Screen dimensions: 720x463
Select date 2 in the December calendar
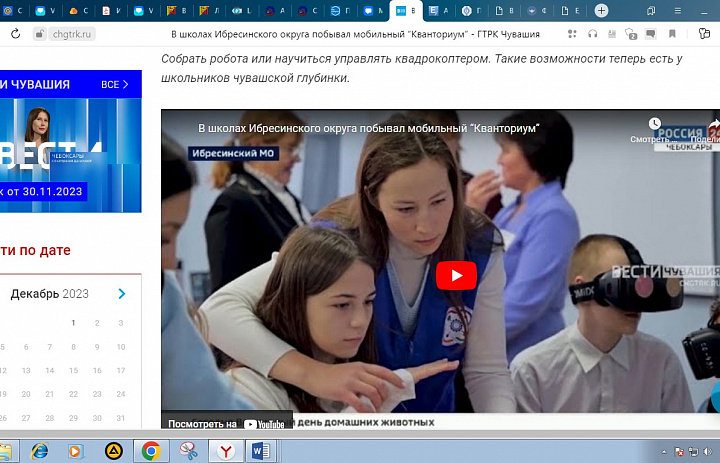97,323
